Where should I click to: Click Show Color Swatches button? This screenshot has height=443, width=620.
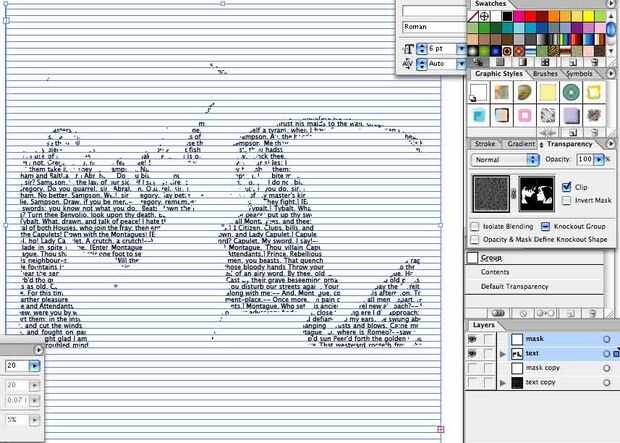coord(501,62)
